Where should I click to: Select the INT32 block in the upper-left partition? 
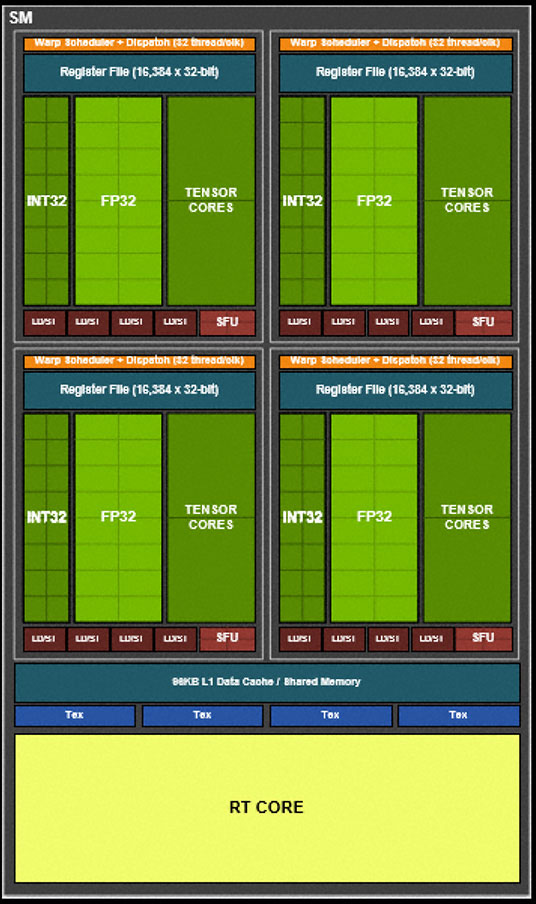[x=46, y=201]
